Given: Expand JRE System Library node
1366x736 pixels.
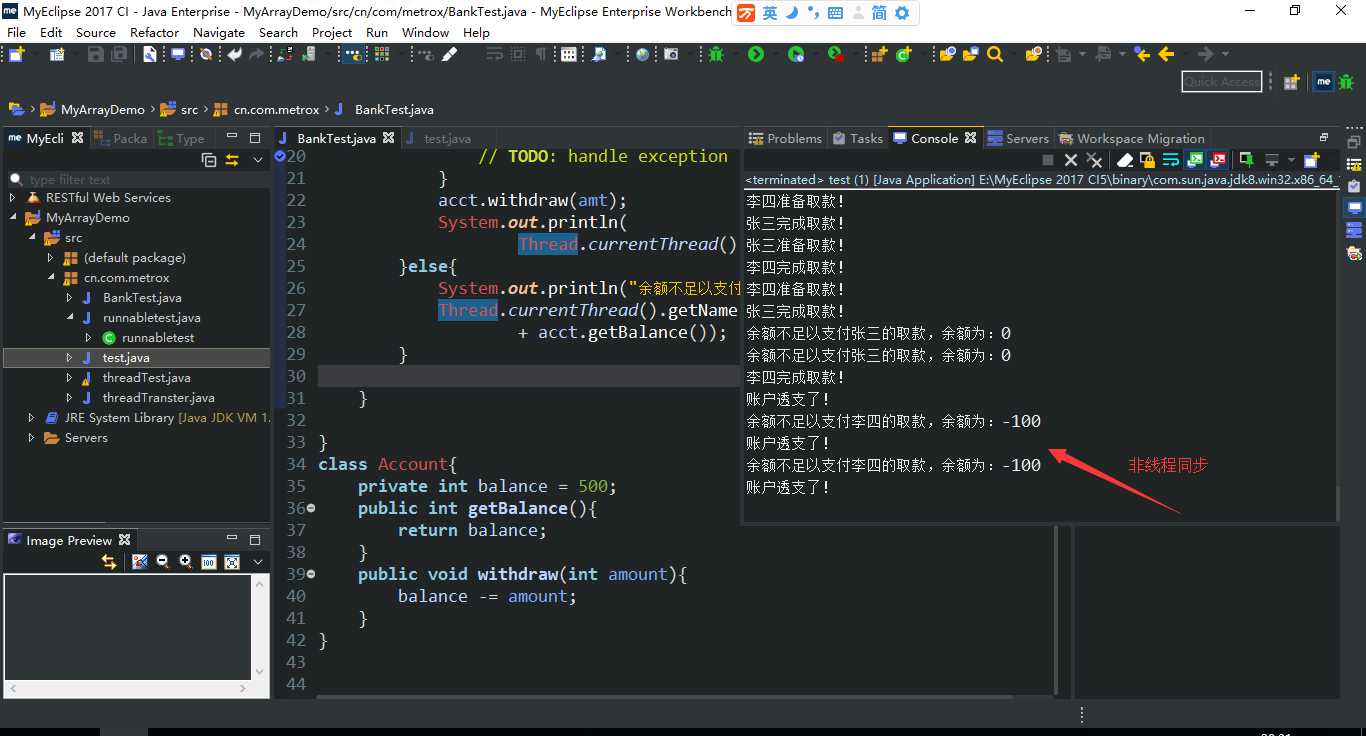Looking at the screenshot, I should coord(32,418).
